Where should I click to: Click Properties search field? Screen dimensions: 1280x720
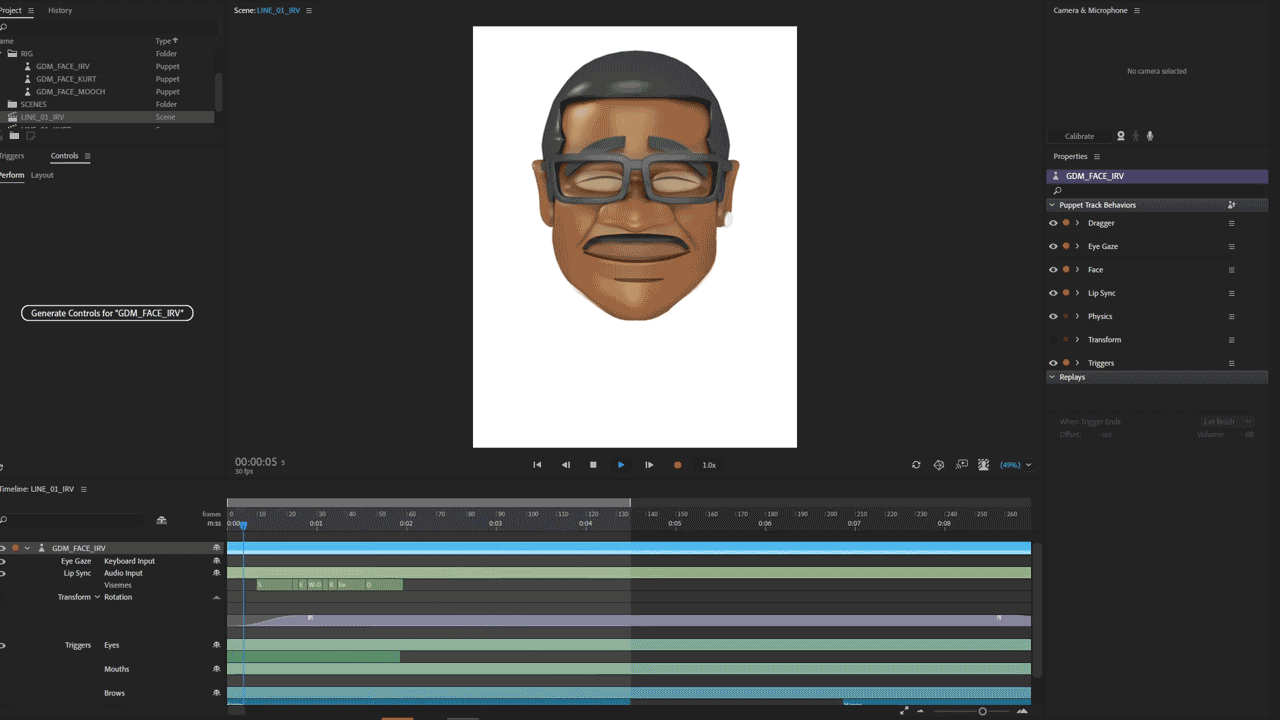pos(1157,190)
